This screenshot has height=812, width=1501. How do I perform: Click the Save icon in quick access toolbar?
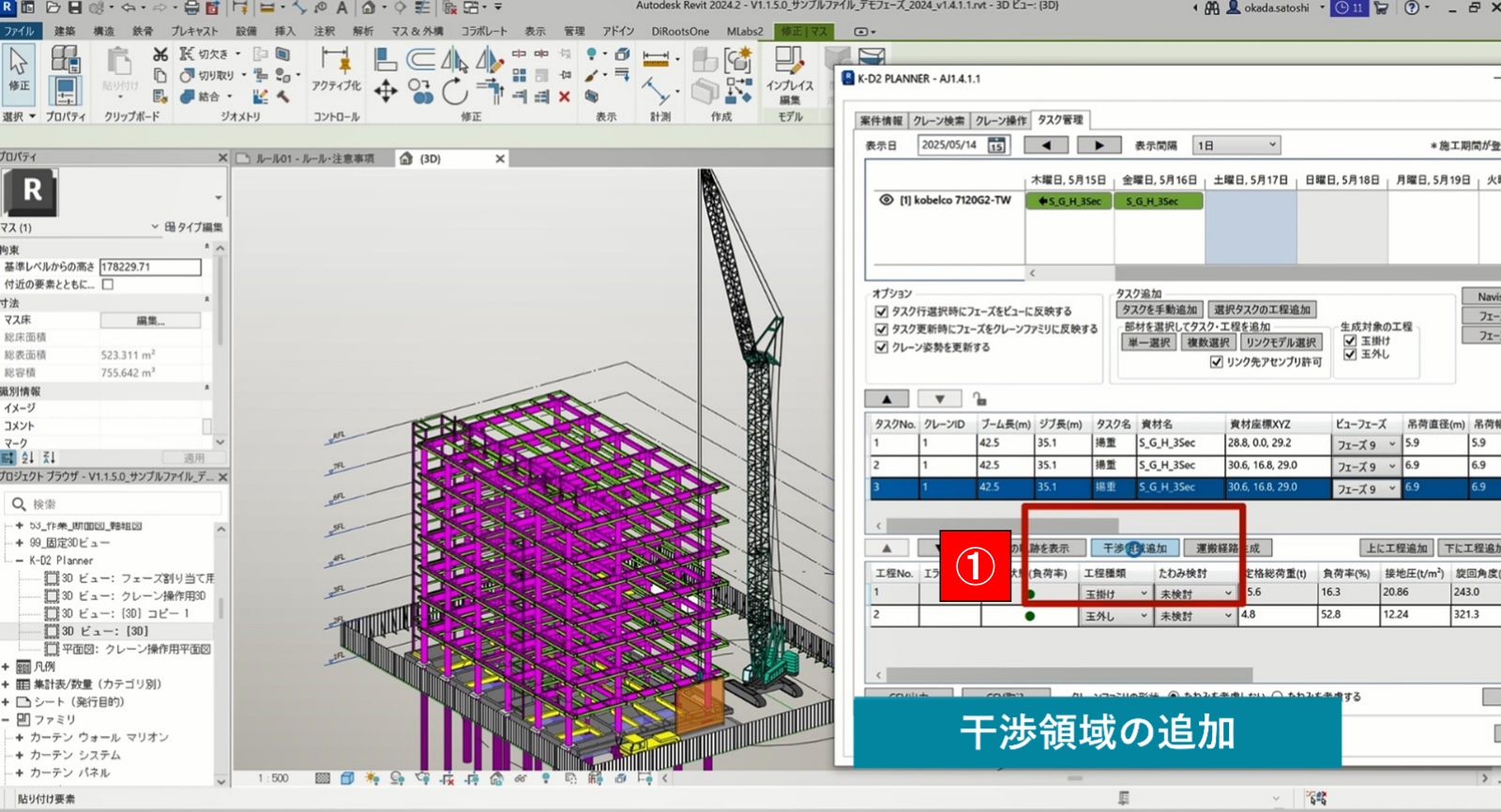[x=75, y=8]
